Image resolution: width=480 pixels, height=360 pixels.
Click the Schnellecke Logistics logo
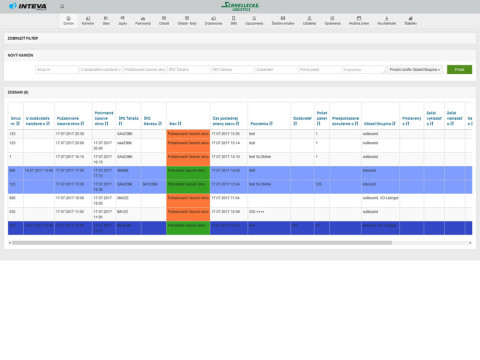(240, 6)
